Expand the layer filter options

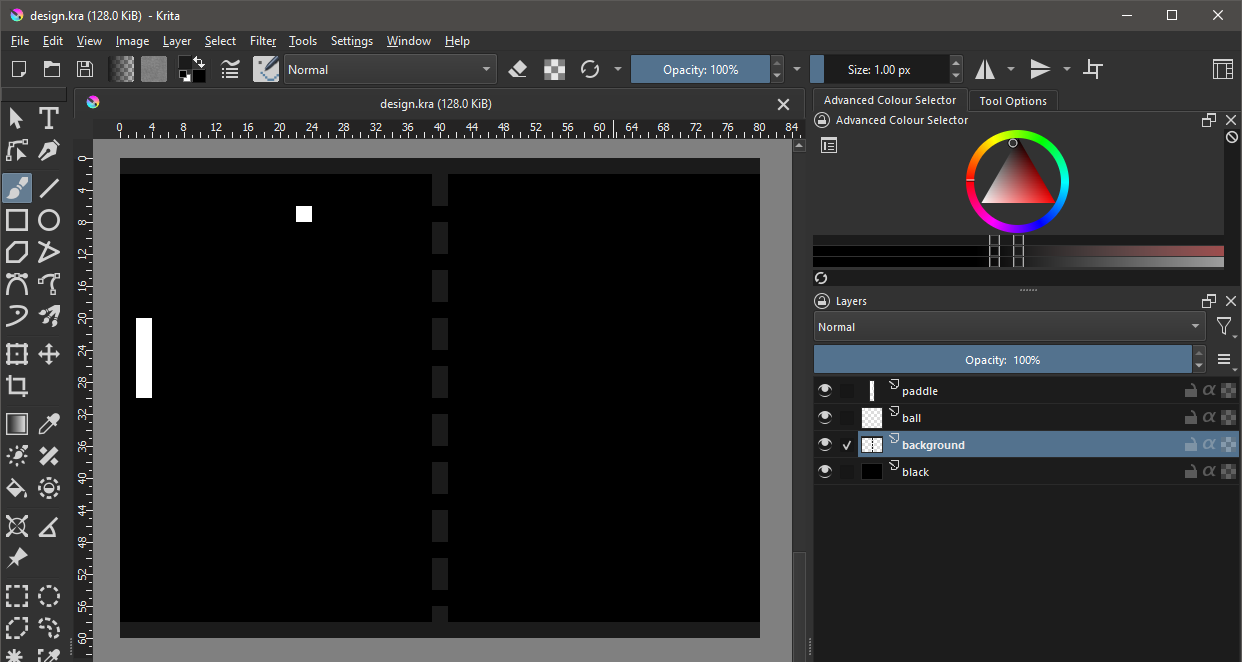pos(1225,327)
